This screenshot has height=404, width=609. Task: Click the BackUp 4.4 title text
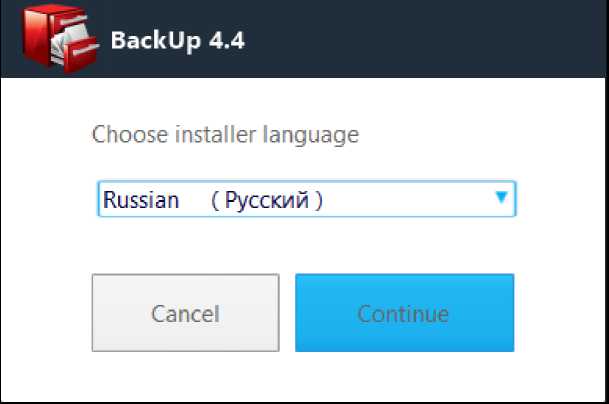pyautogui.click(x=178, y=41)
